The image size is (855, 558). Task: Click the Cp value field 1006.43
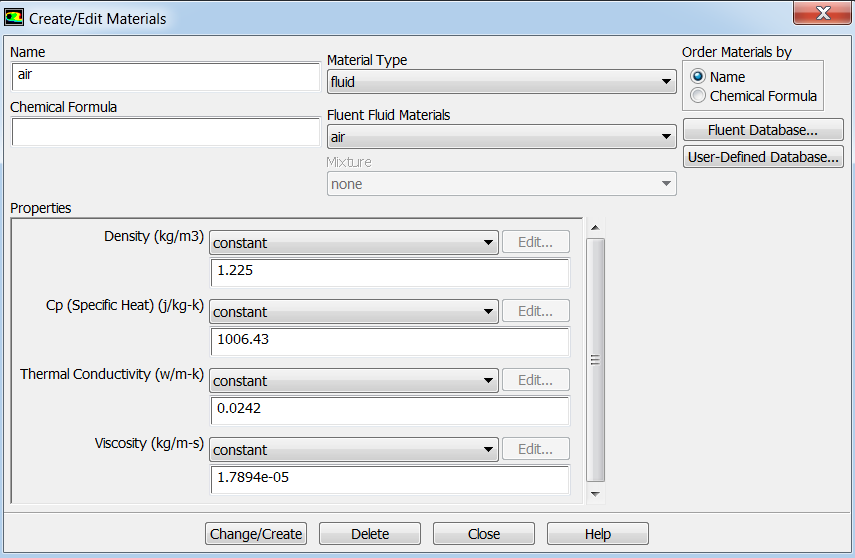(390, 341)
